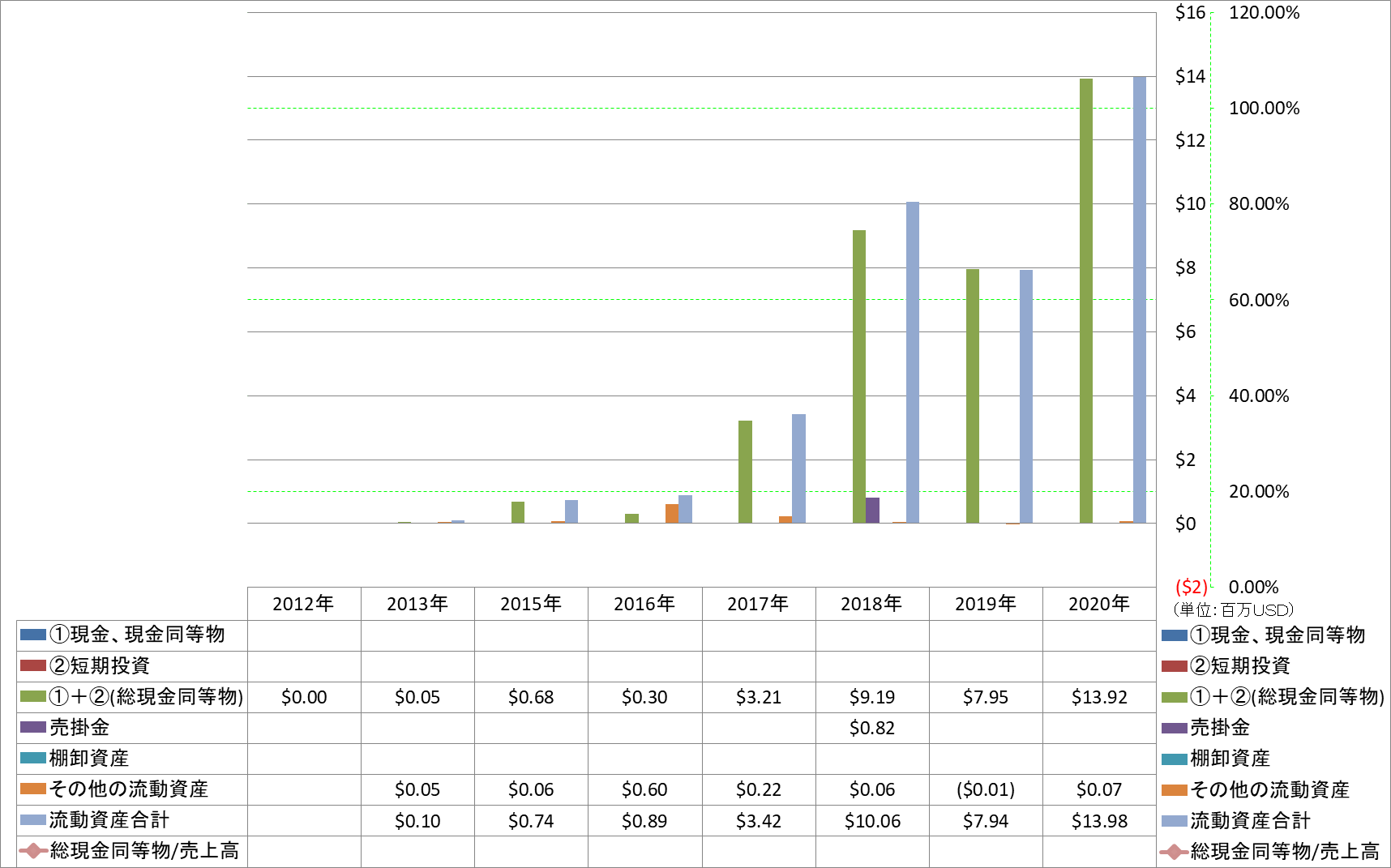Click the 2016年 column header
The image size is (1391, 868).
[x=644, y=604]
